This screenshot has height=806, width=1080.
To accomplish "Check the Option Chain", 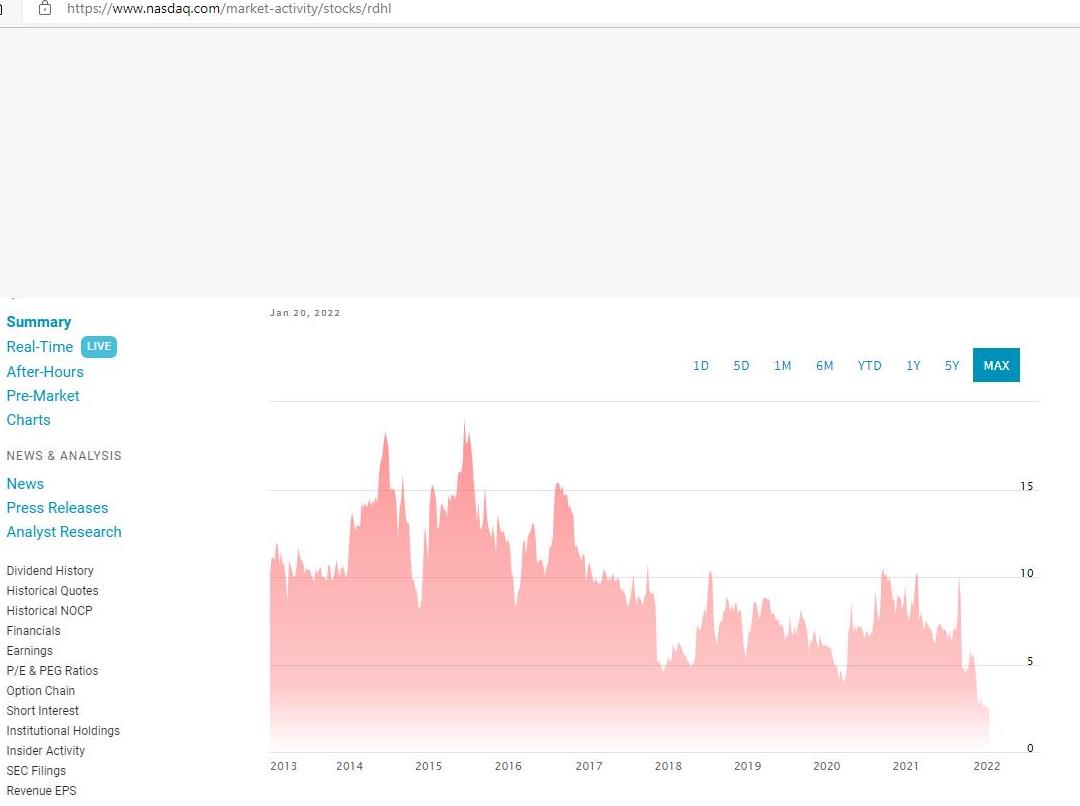I will [x=40, y=690].
